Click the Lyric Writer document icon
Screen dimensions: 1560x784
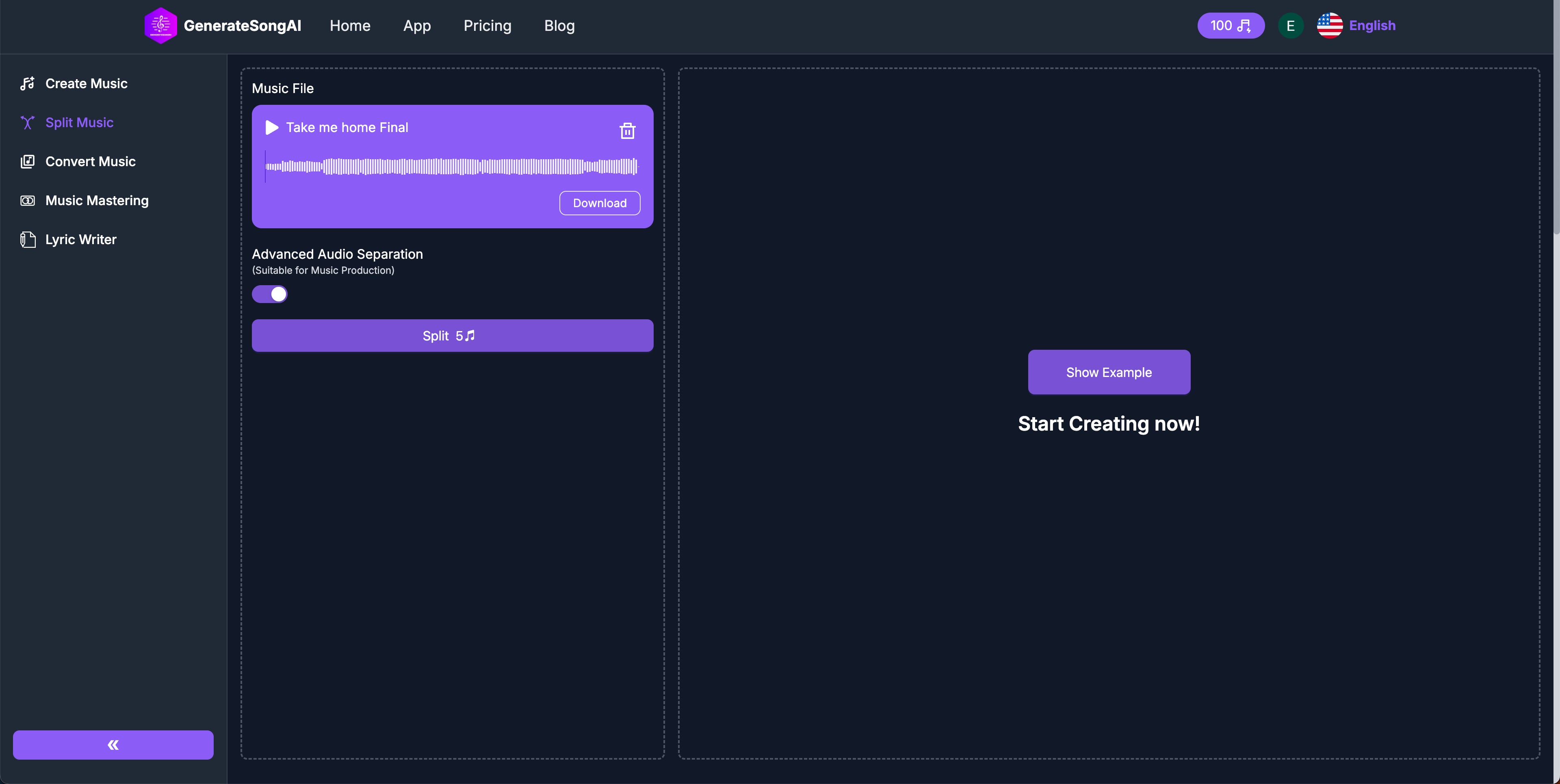tap(27, 240)
